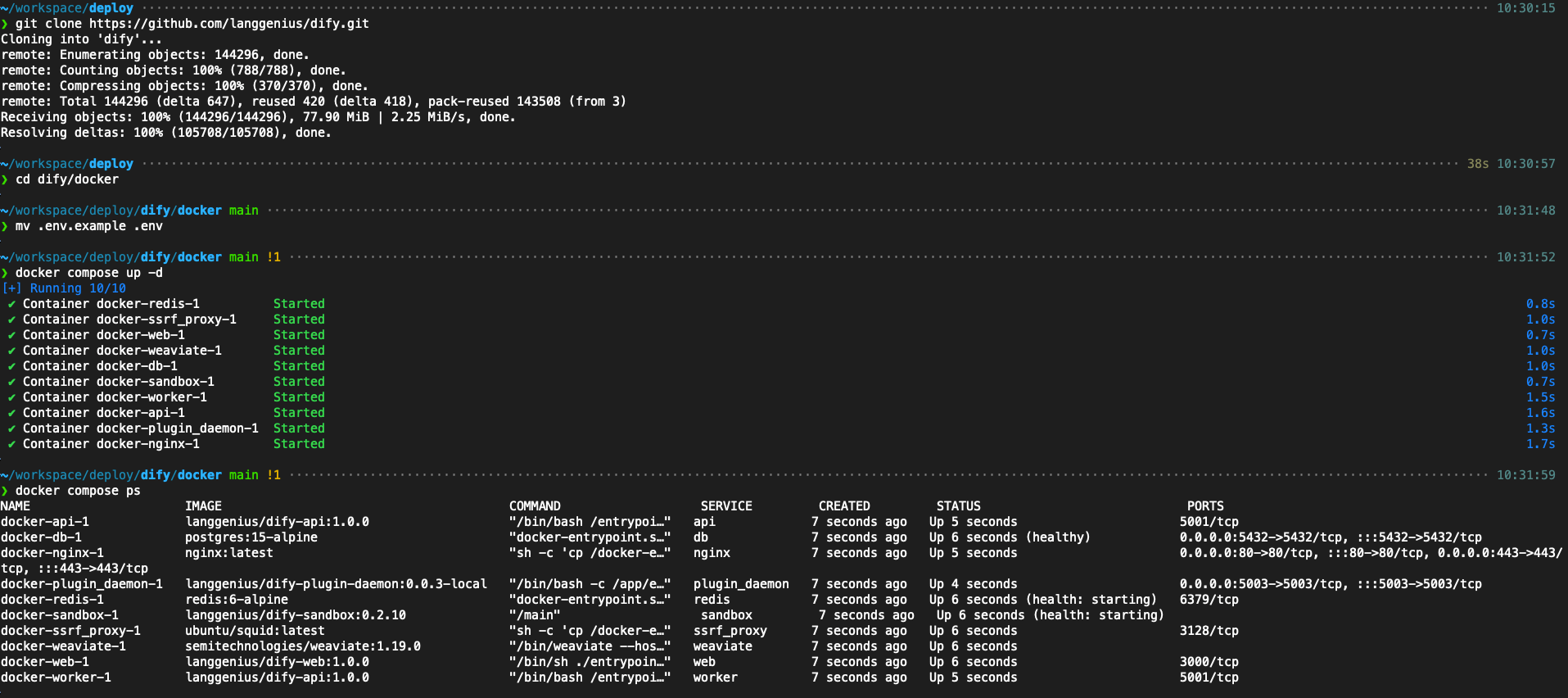Click the timestamp 10:31:59
Viewport: 1568px width, 698px height.
click(1525, 475)
